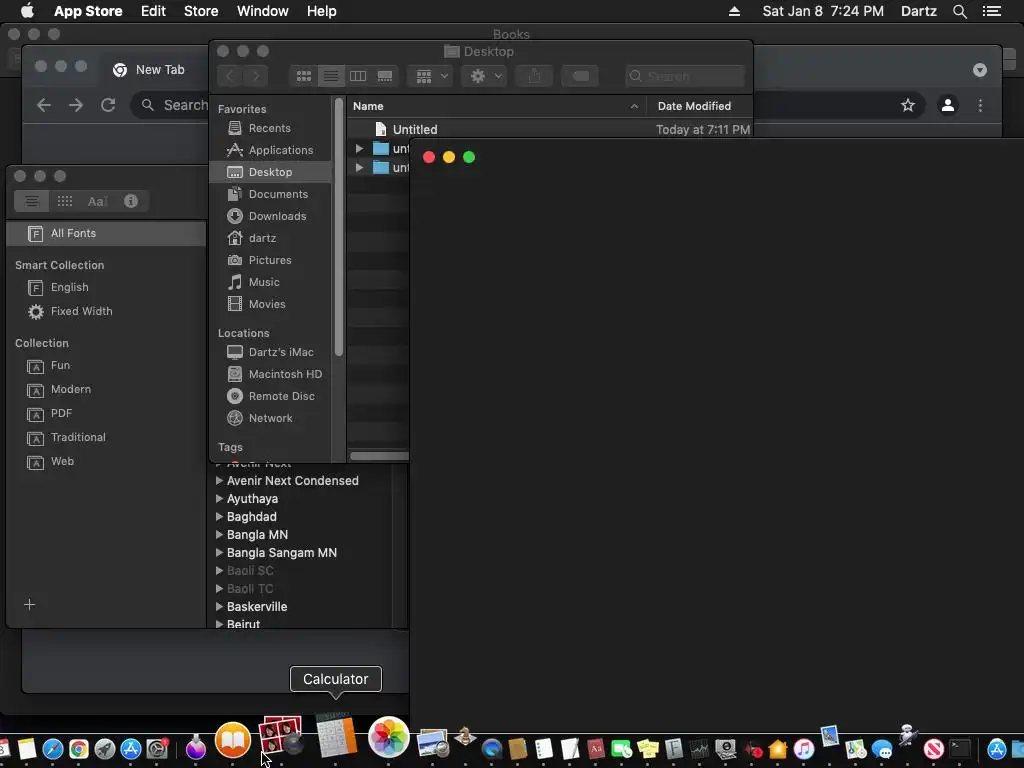Click the Finder sidebar vertical scrollbar
This screenshot has width=1024, height=768.
point(338,227)
